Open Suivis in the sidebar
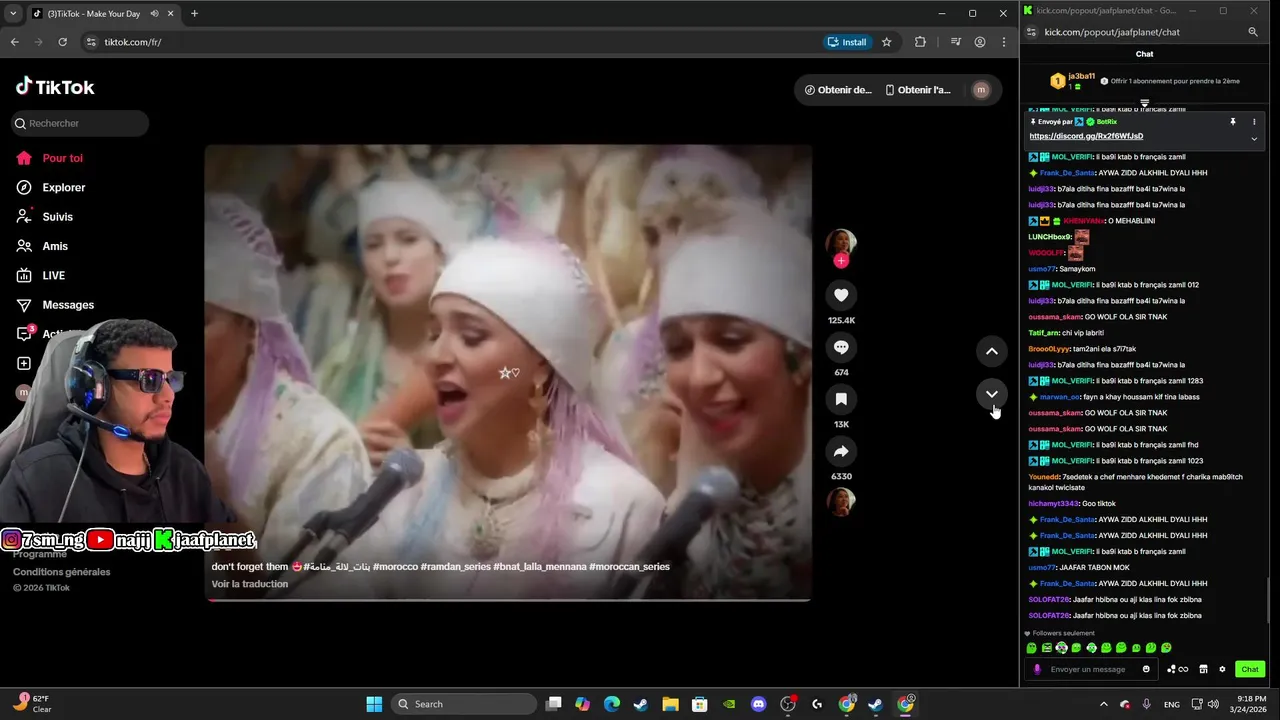This screenshot has width=1280, height=720. [45, 217]
